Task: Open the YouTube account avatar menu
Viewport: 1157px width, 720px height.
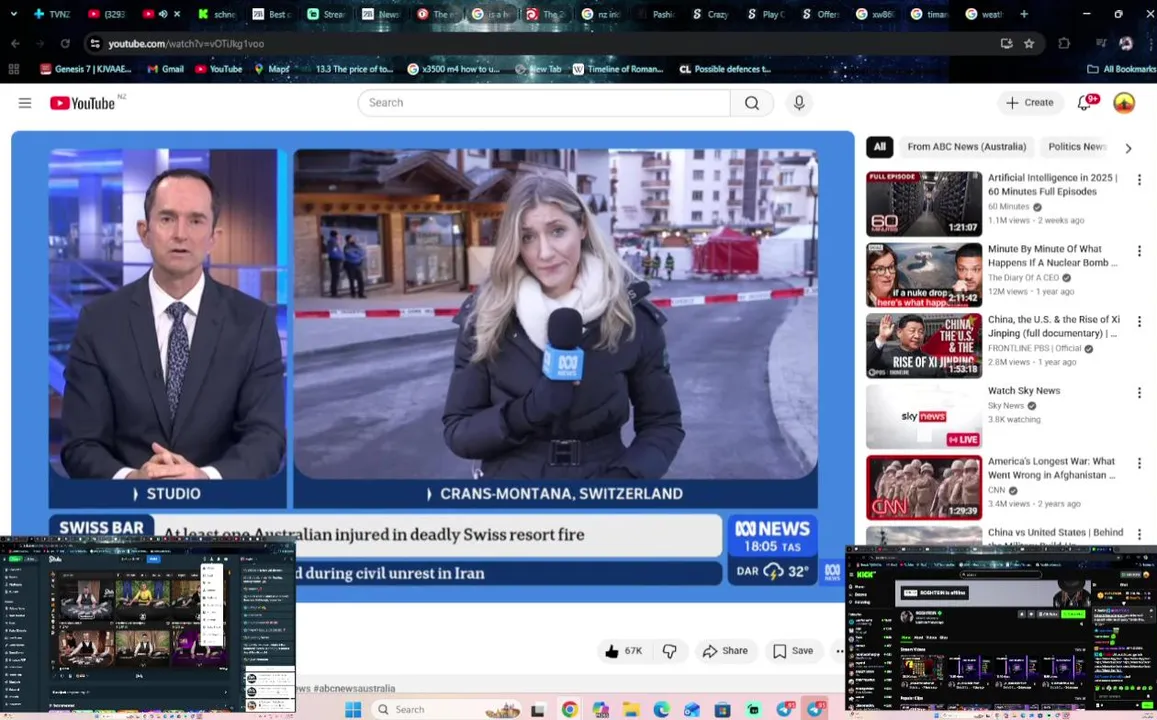Action: click(x=1124, y=103)
